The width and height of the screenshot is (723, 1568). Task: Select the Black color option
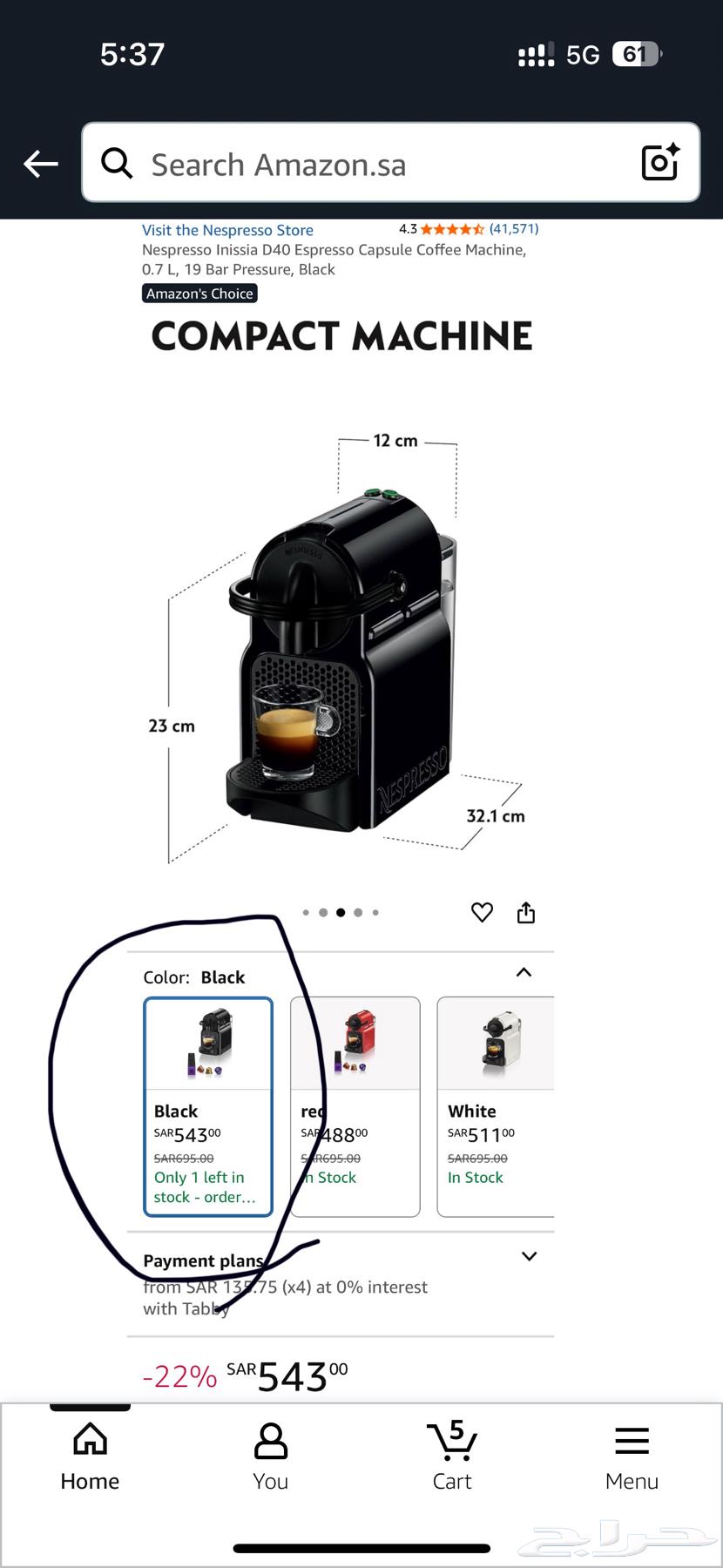coord(208,1106)
